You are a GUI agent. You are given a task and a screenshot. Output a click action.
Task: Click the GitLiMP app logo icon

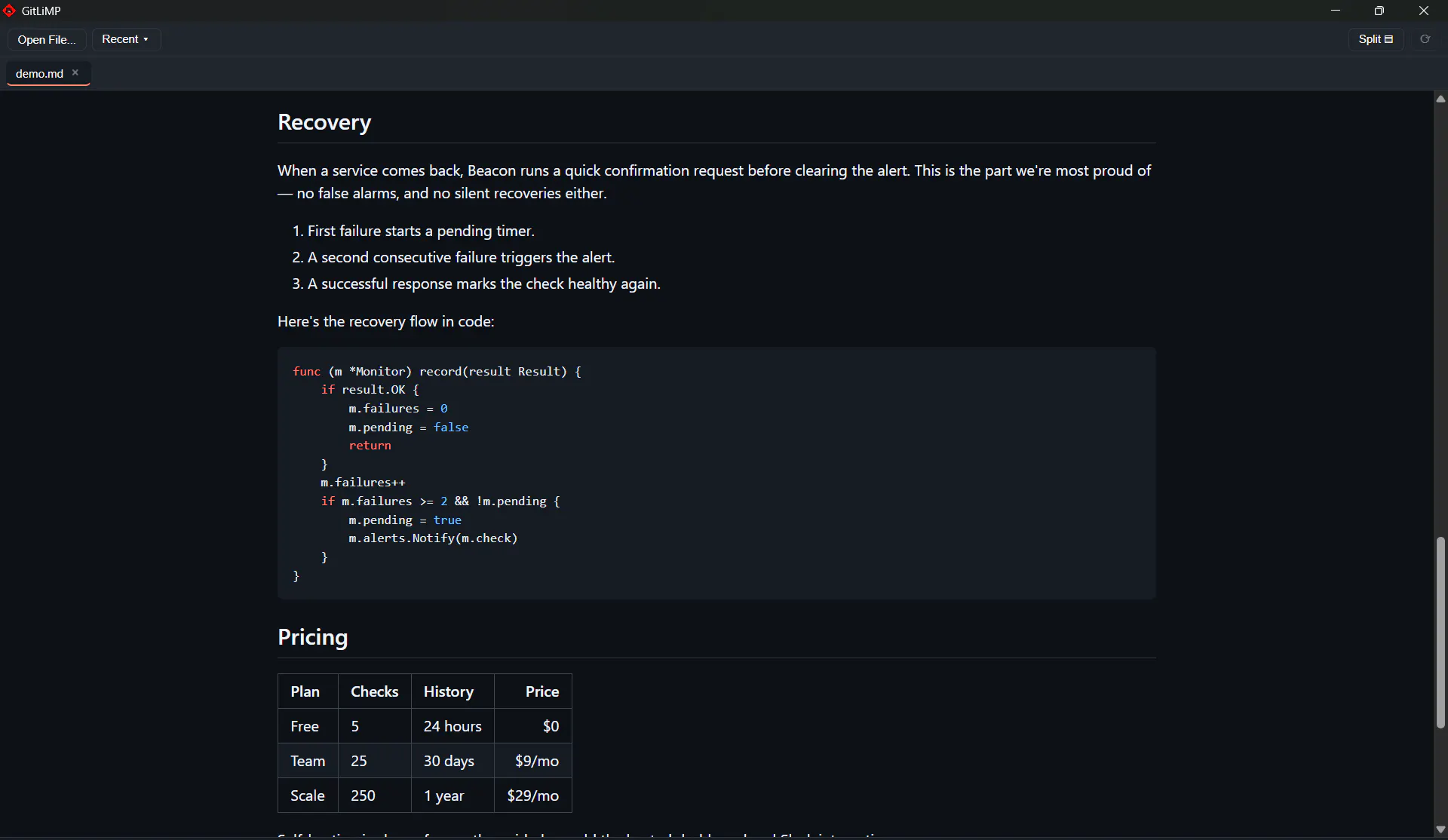9,11
